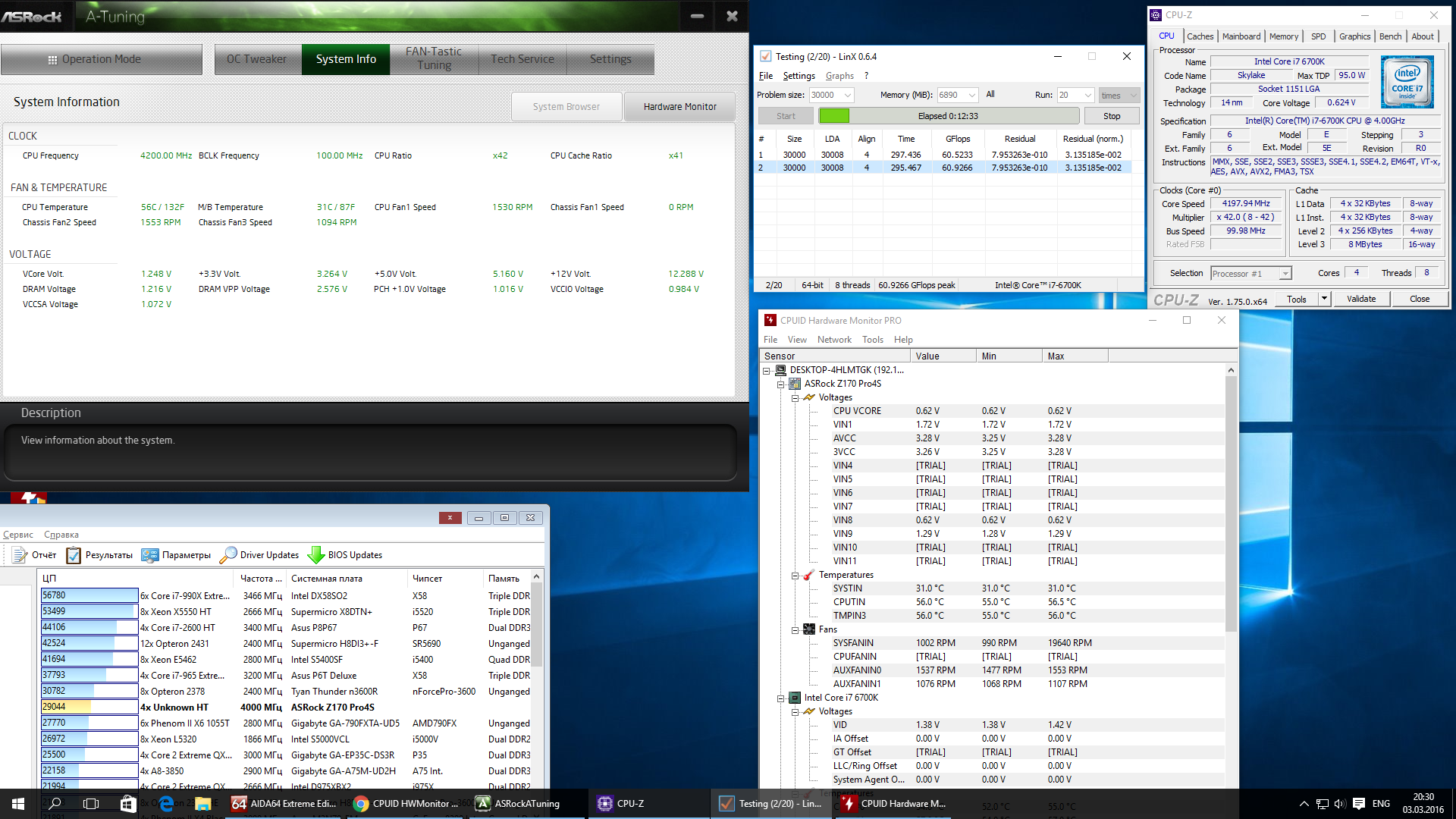This screenshot has width=1456, height=819.
Task: Open Параметры settings icon
Action: [x=150, y=555]
